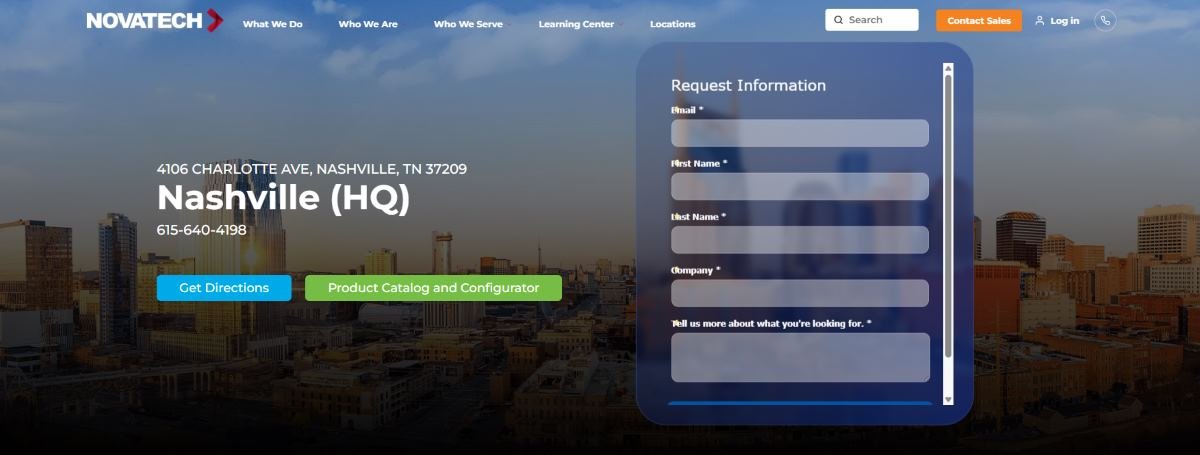1200x455 pixels.
Task: Click the partly visible form submit button
Action: [800, 403]
